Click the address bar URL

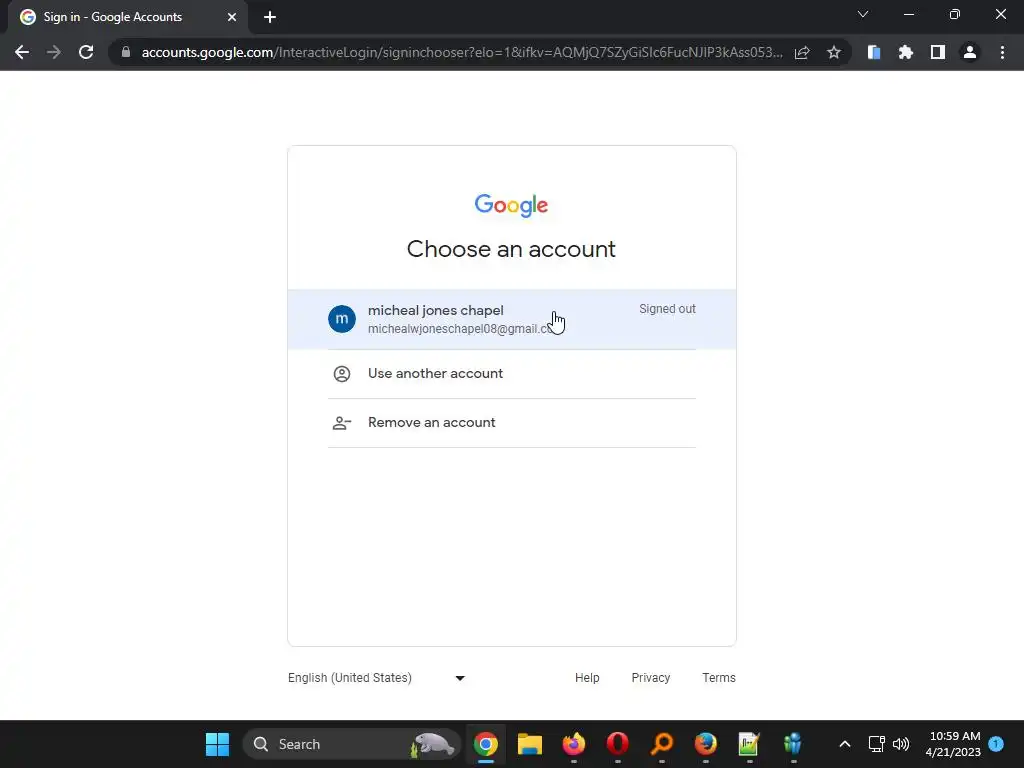tap(461, 52)
